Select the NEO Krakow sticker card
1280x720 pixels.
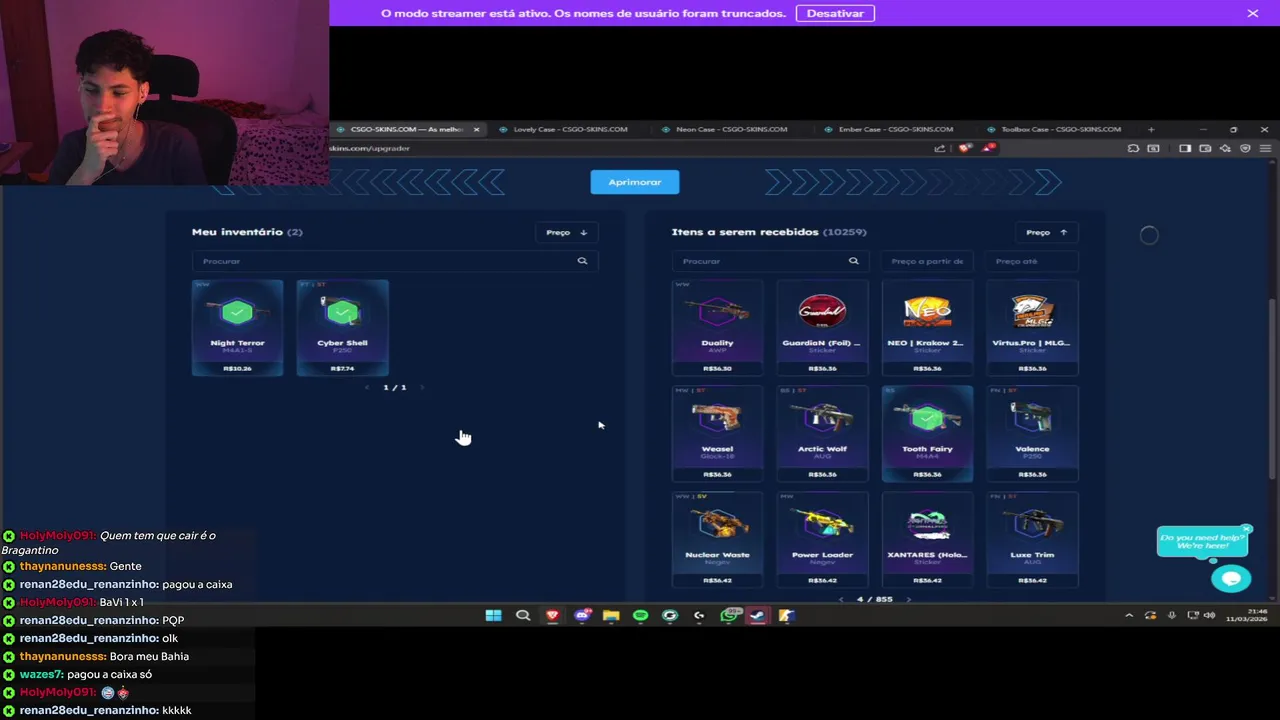927,328
